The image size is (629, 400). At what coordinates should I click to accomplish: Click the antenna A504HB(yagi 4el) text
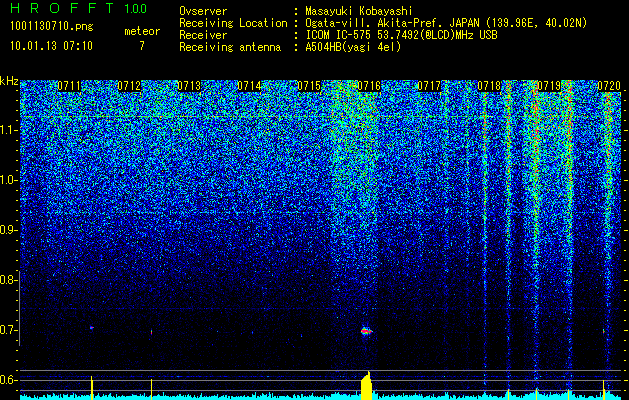353,47
